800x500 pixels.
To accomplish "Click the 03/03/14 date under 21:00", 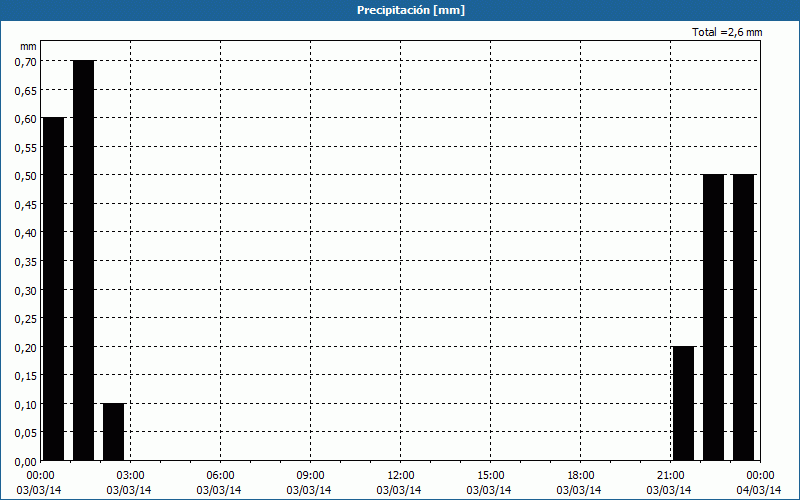I will [x=669, y=490].
